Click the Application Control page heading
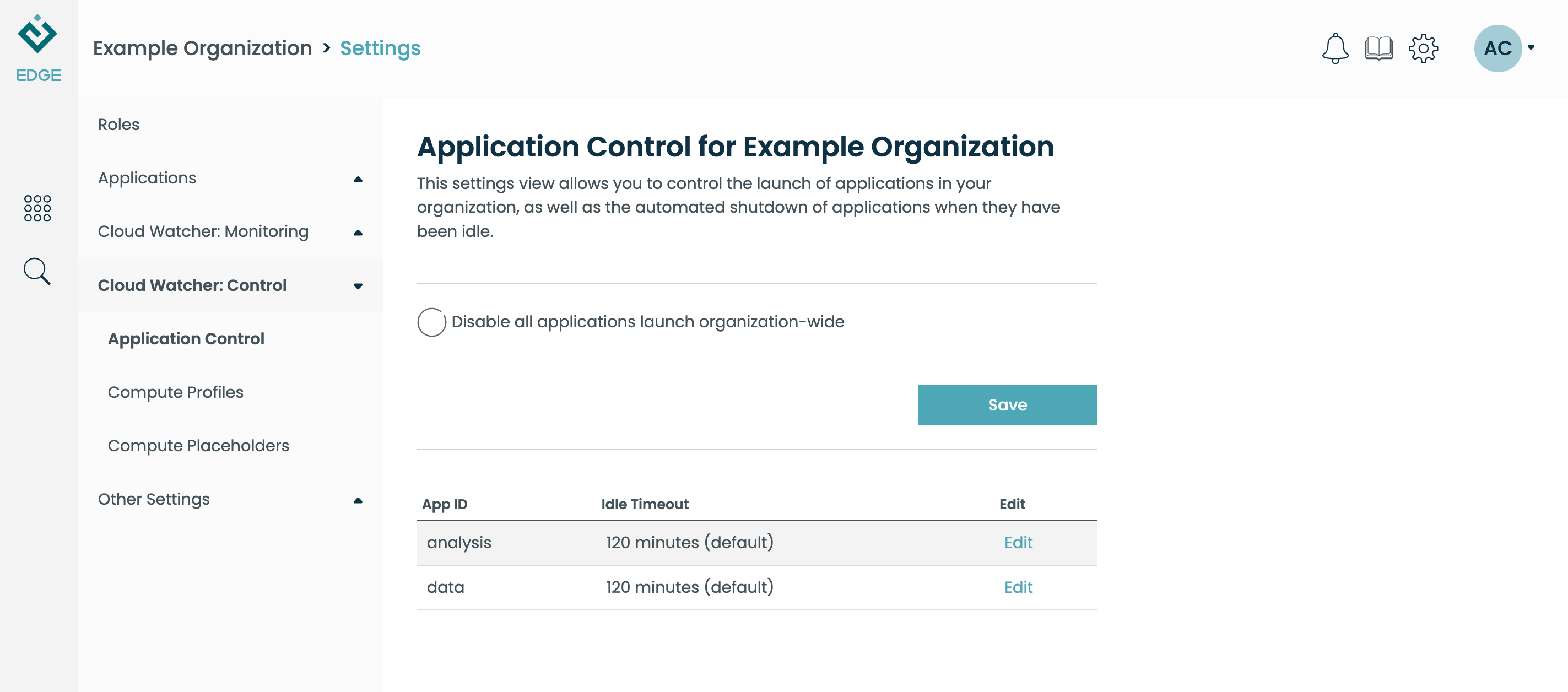The width and height of the screenshot is (1568, 692). [x=736, y=147]
